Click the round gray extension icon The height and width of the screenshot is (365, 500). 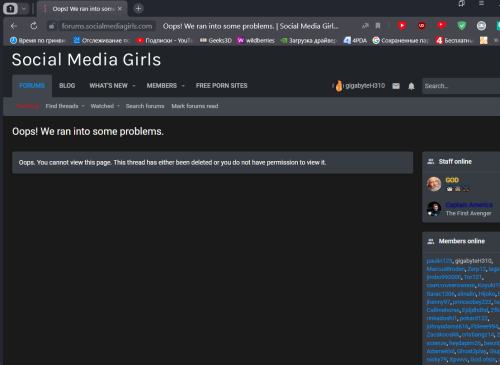coord(481,26)
